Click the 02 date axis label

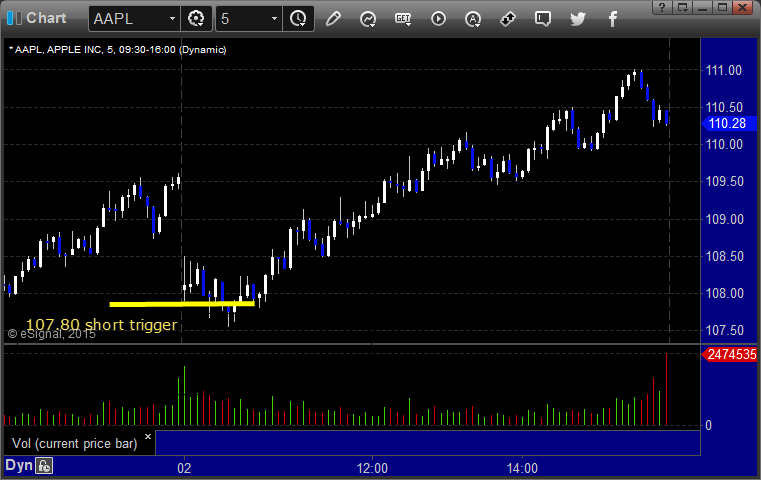(184, 468)
